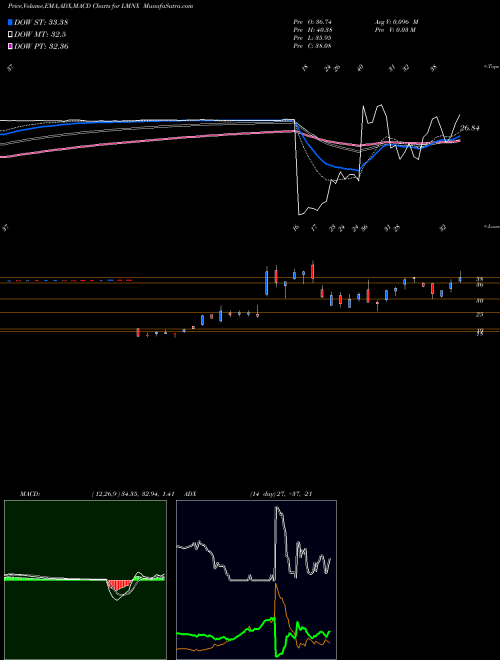Click the 26.84 price label on EMA chart
Image resolution: width=500 pixels, height=660 pixels.
coord(470,128)
